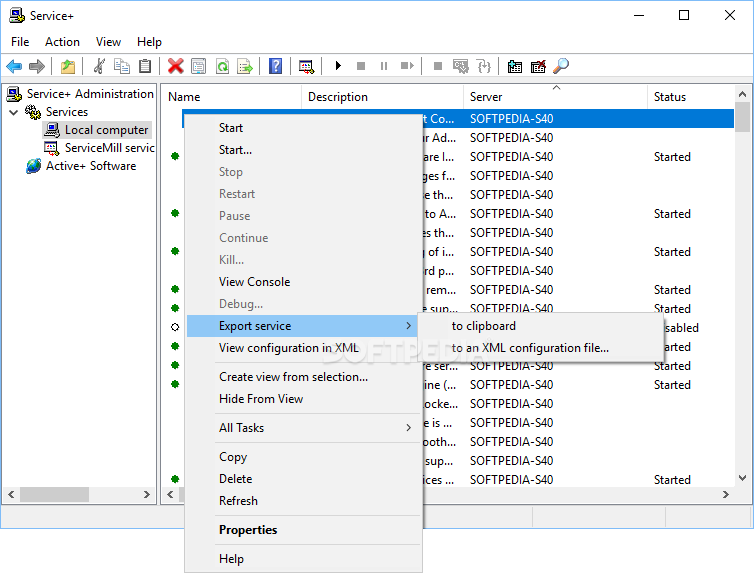The image size is (754, 573).
Task: Select 'to clipboard' in export submenu
Action: pyautogui.click(x=540, y=326)
